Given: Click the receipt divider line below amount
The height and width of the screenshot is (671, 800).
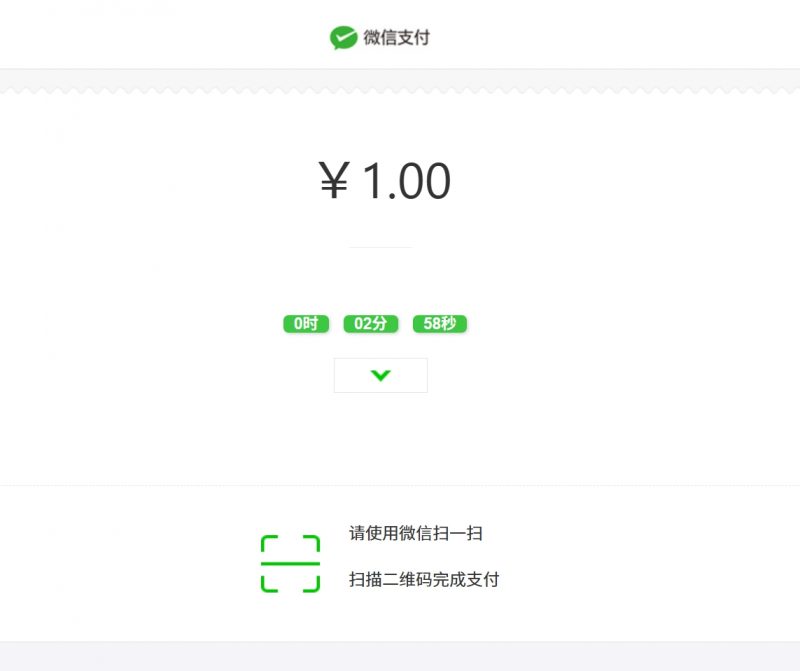Looking at the screenshot, I should (380, 243).
